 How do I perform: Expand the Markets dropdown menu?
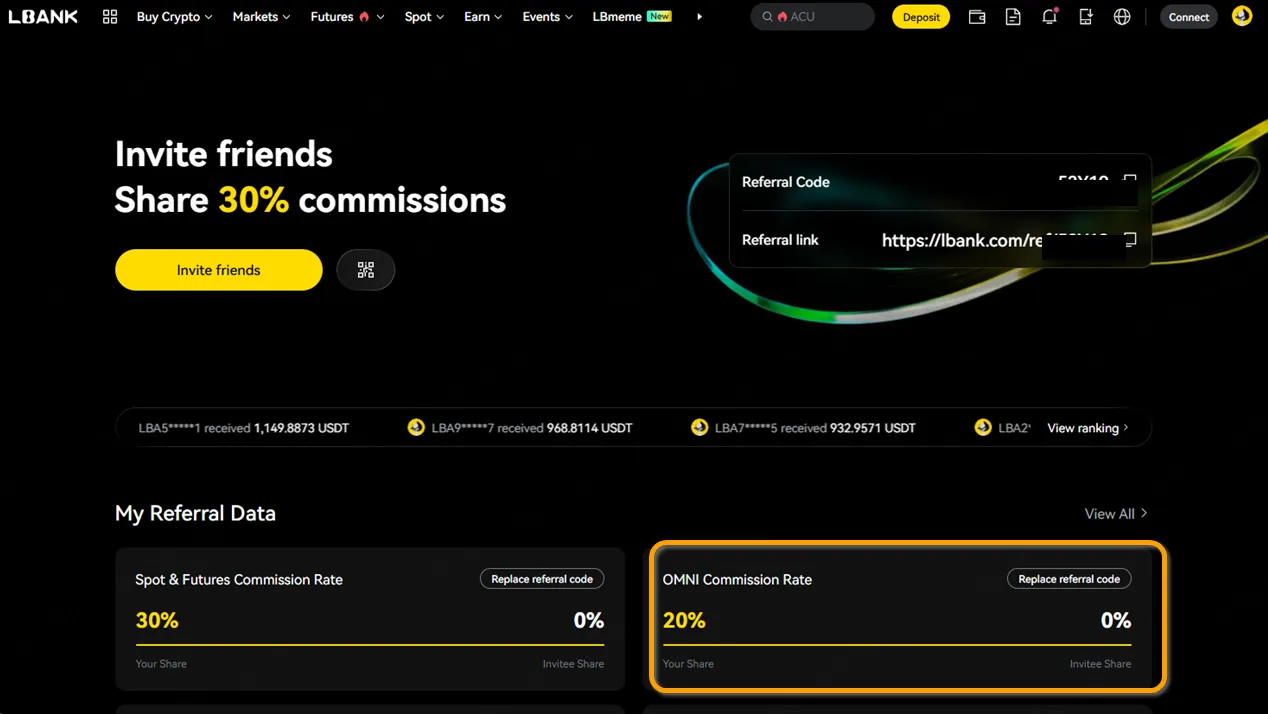point(261,17)
